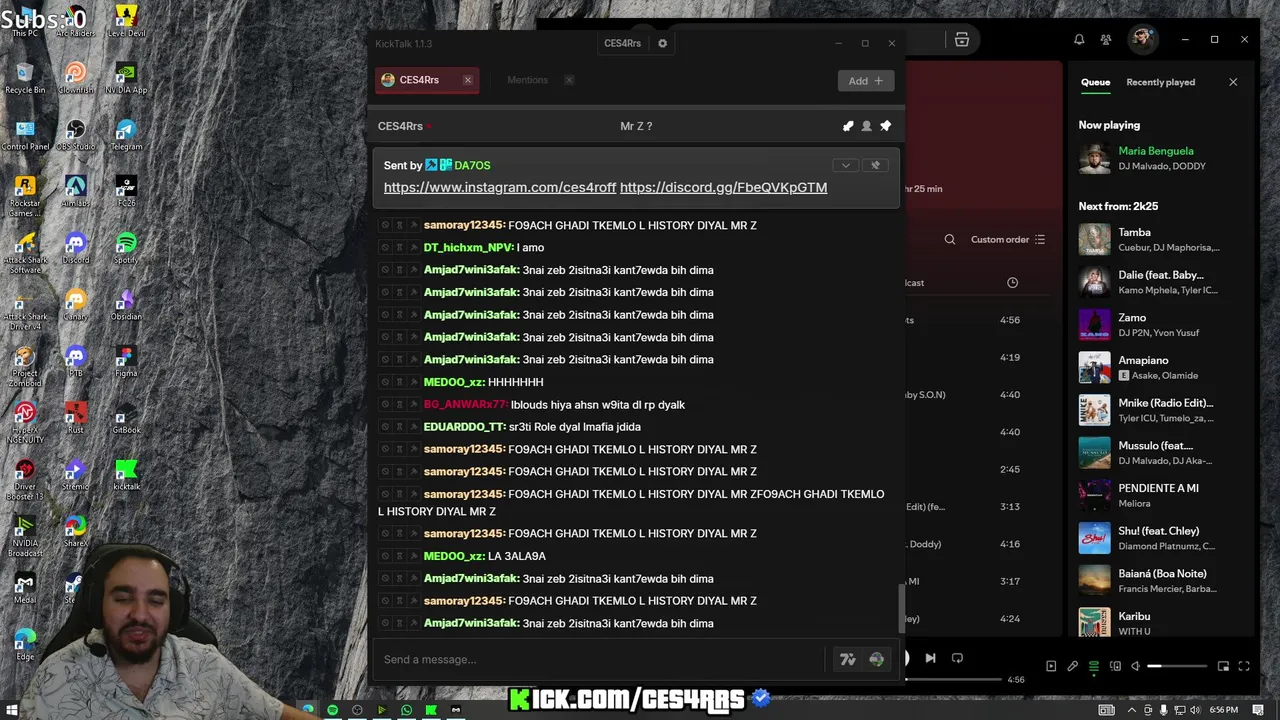
Task: Click username DA7OS in pinned message
Action: tap(472, 165)
